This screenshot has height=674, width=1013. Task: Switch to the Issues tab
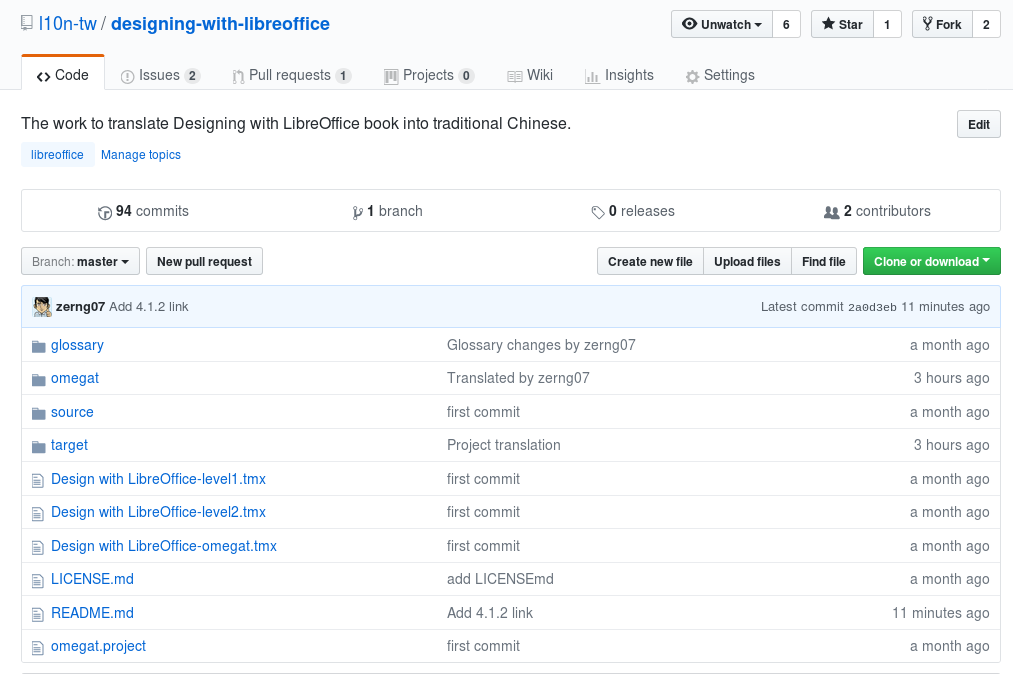pyautogui.click(x=159, y=76)
